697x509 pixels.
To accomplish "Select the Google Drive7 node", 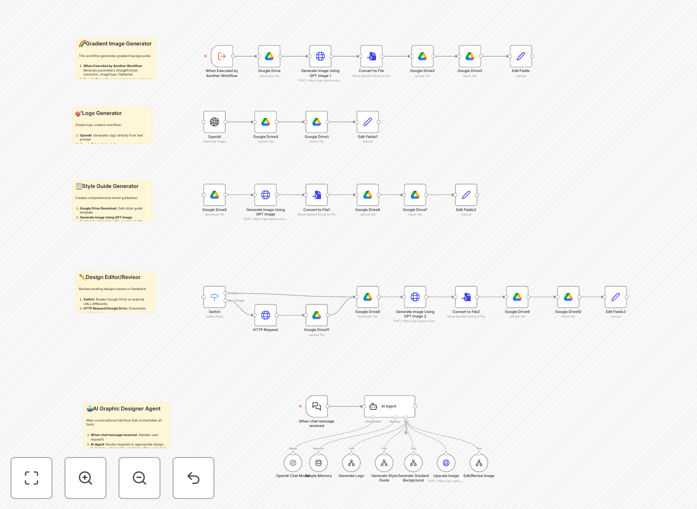I will (415, 195).
